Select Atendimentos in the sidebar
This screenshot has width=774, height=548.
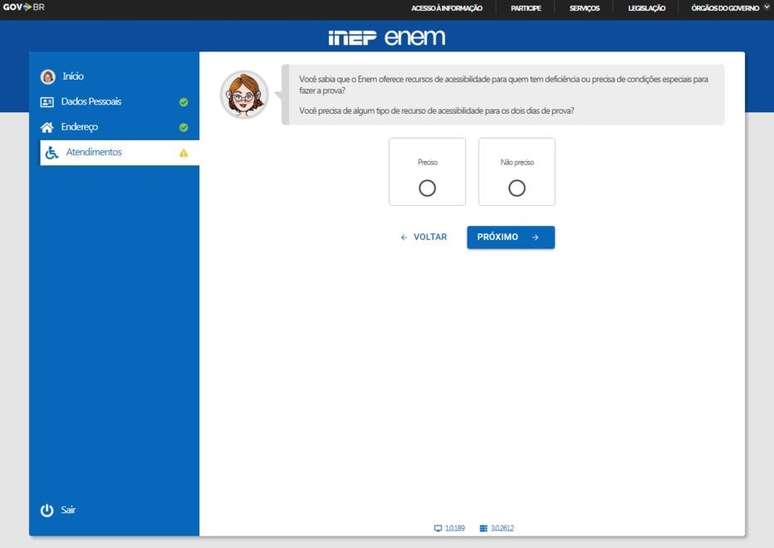point(119,153)
